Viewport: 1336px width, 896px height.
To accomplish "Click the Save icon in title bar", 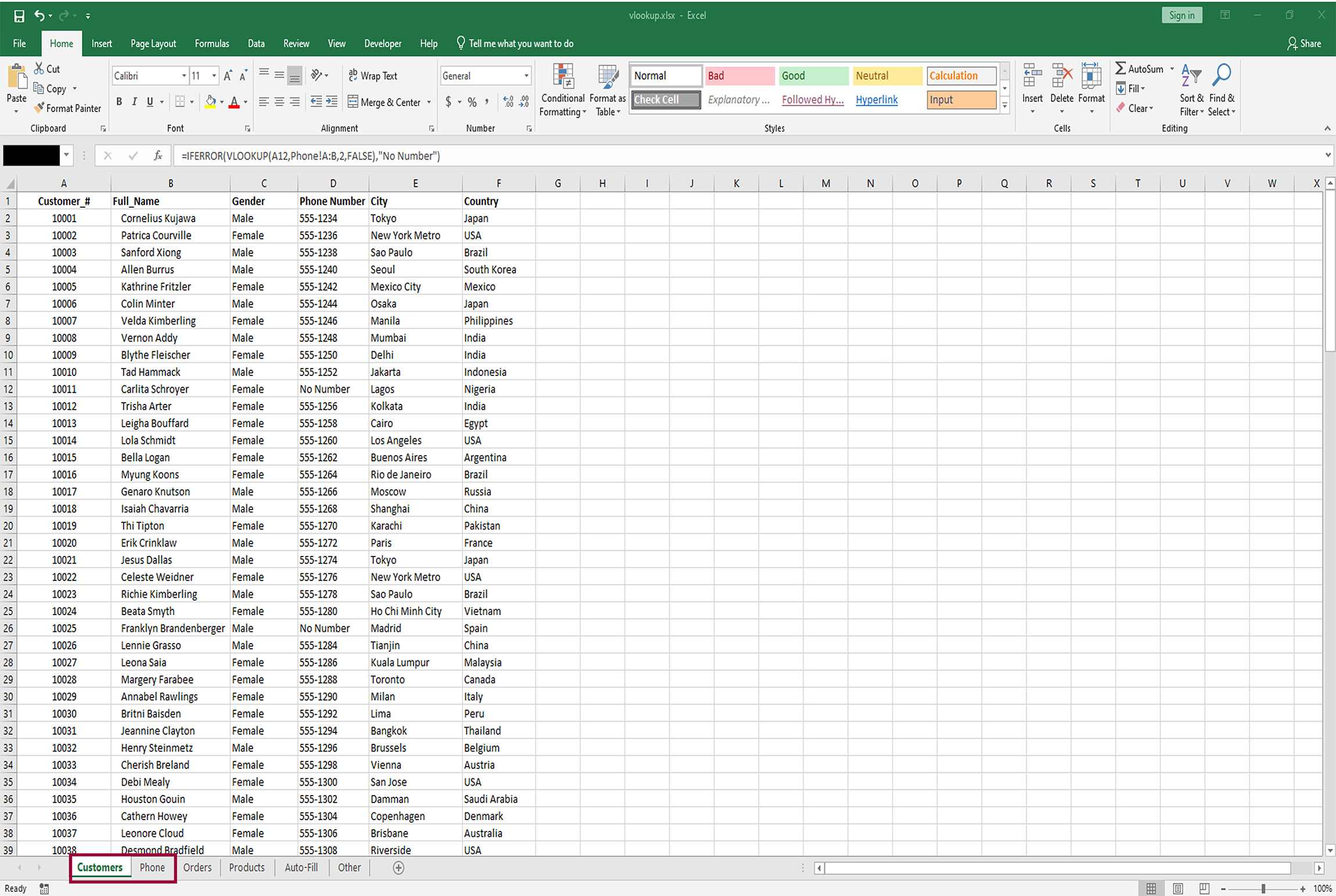I will point(19,16).
